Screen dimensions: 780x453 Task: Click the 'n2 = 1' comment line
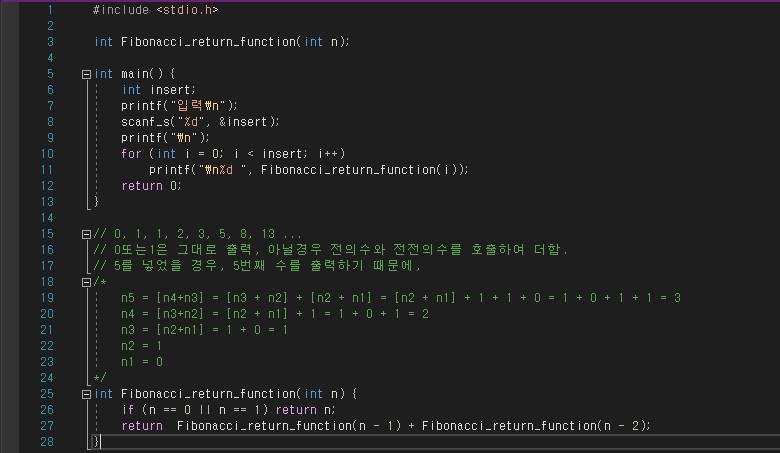click(x=141, y=346)
